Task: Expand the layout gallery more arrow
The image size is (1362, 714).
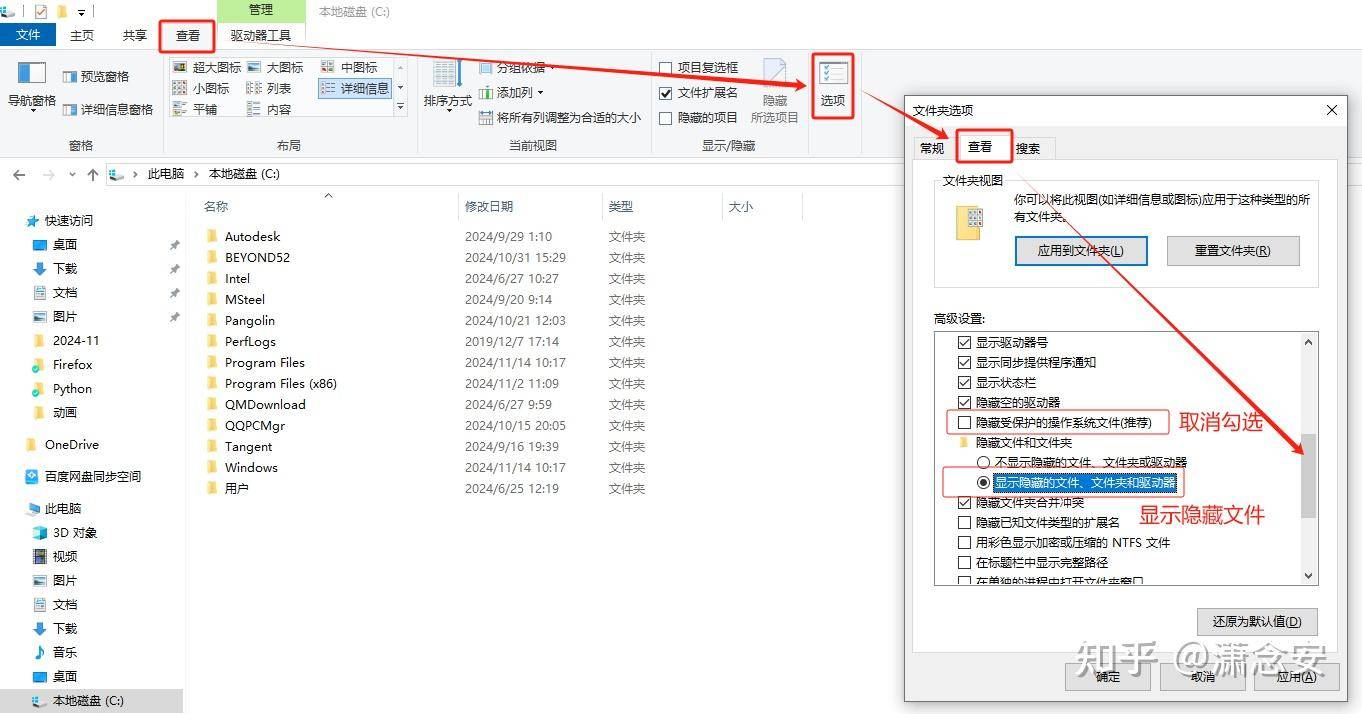Action: (x=401, y=106)
